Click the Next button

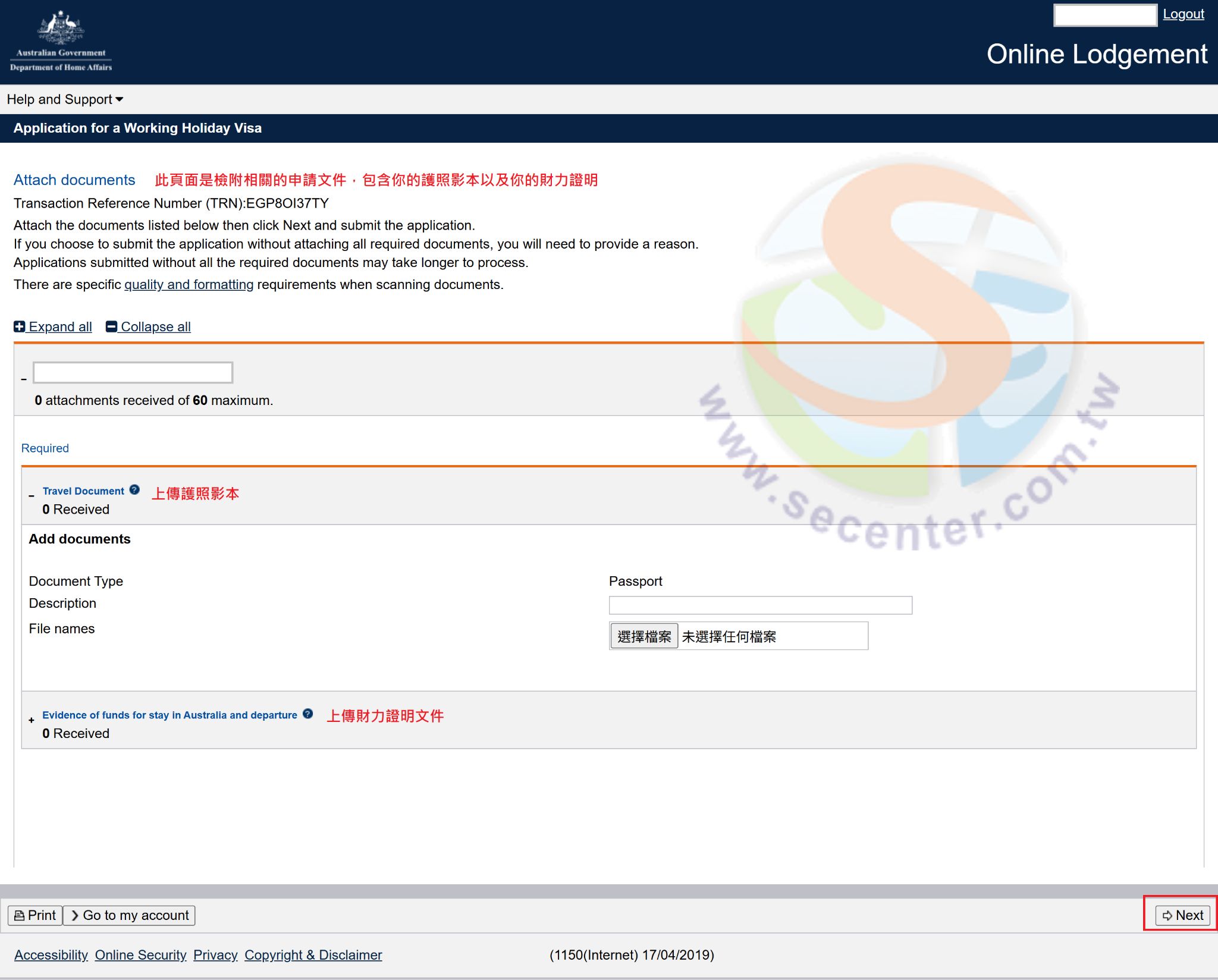[1182, 915]
